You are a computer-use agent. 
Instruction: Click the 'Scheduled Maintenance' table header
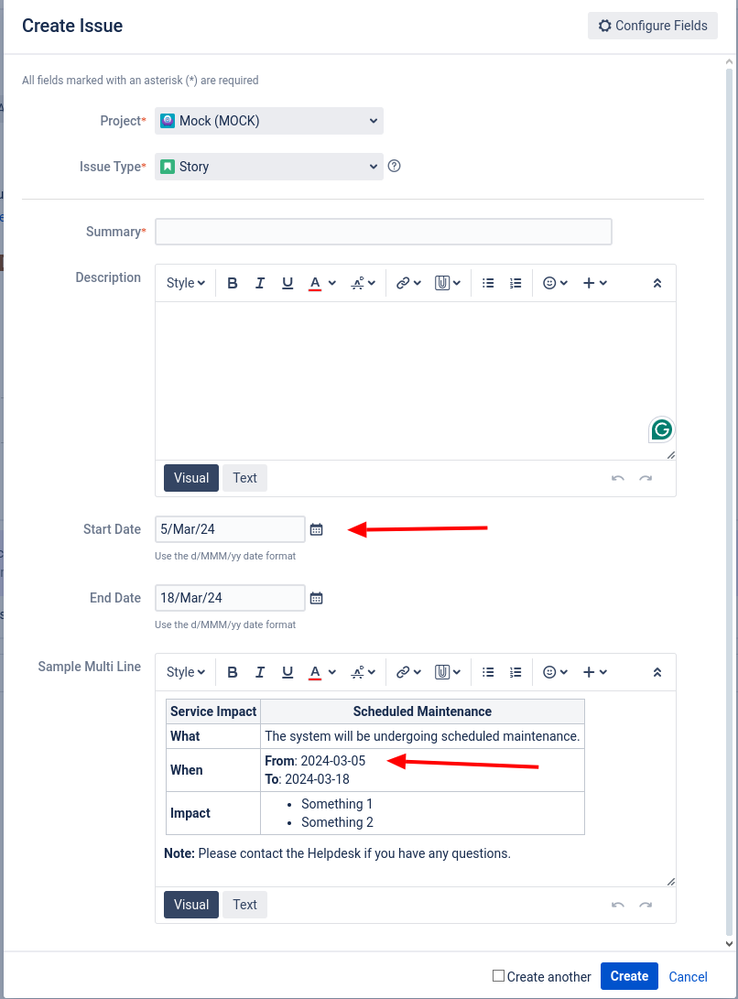click(423, 711)
